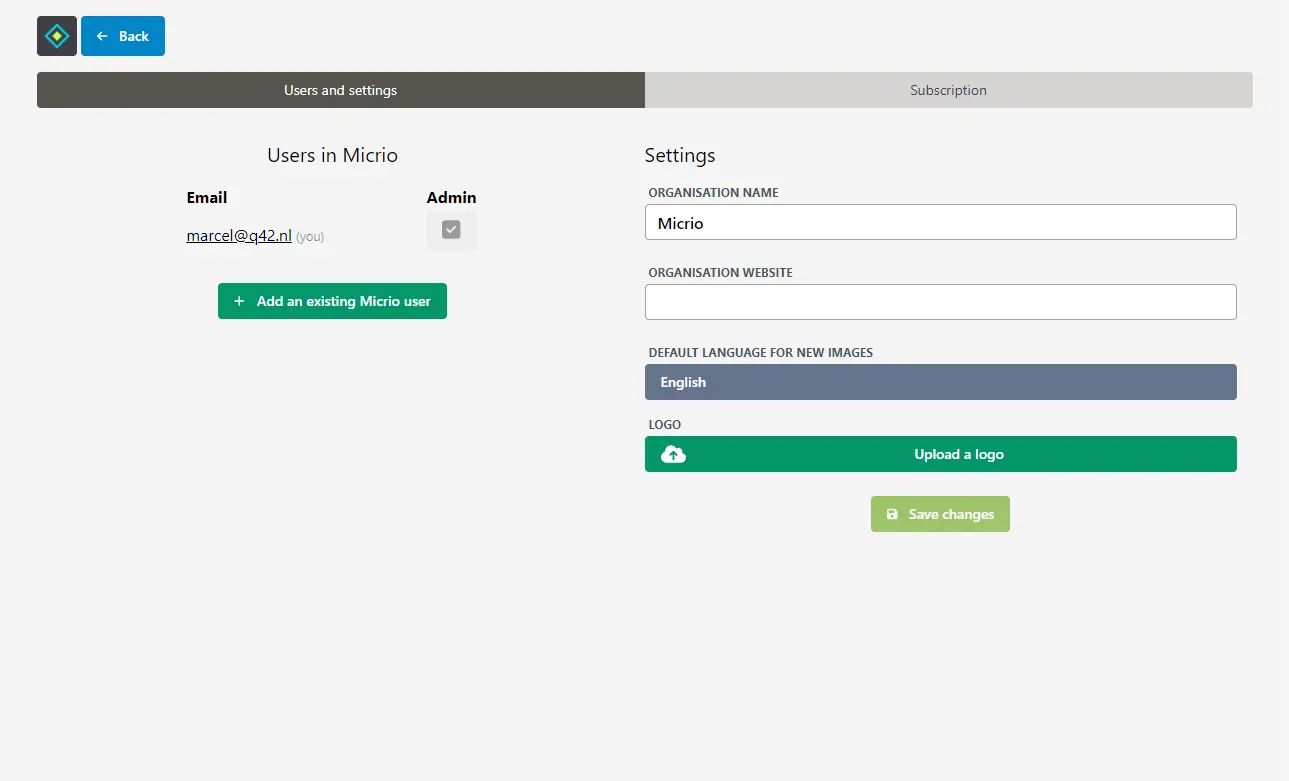Click the Back button
Image resolution: width=1289 pixels, height=781 pixels.
[123, 35]
